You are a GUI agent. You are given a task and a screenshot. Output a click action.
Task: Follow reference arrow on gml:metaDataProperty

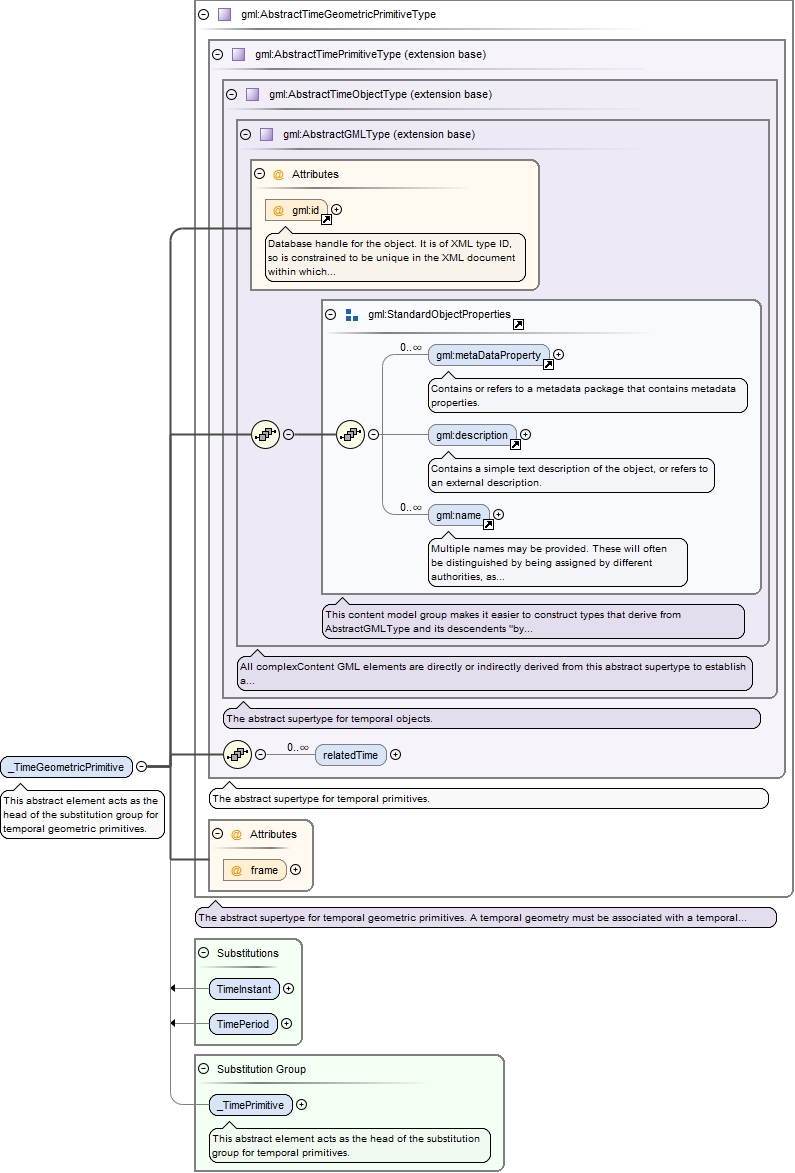[x=548, y=364]
